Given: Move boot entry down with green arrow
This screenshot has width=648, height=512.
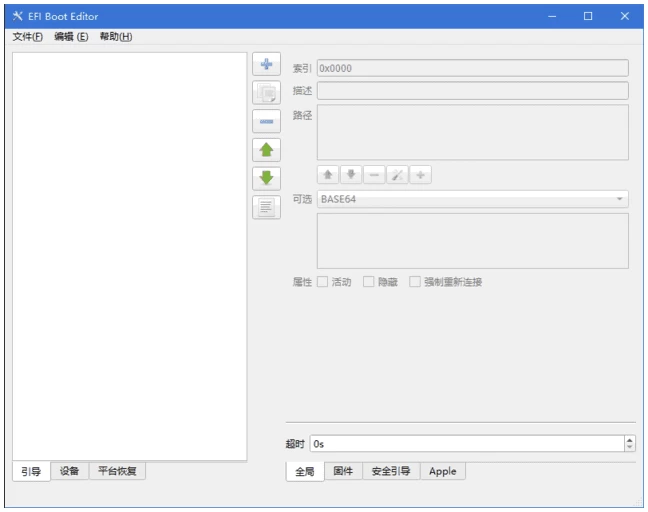Looking at the screenshot, I should tap(266, 179).
